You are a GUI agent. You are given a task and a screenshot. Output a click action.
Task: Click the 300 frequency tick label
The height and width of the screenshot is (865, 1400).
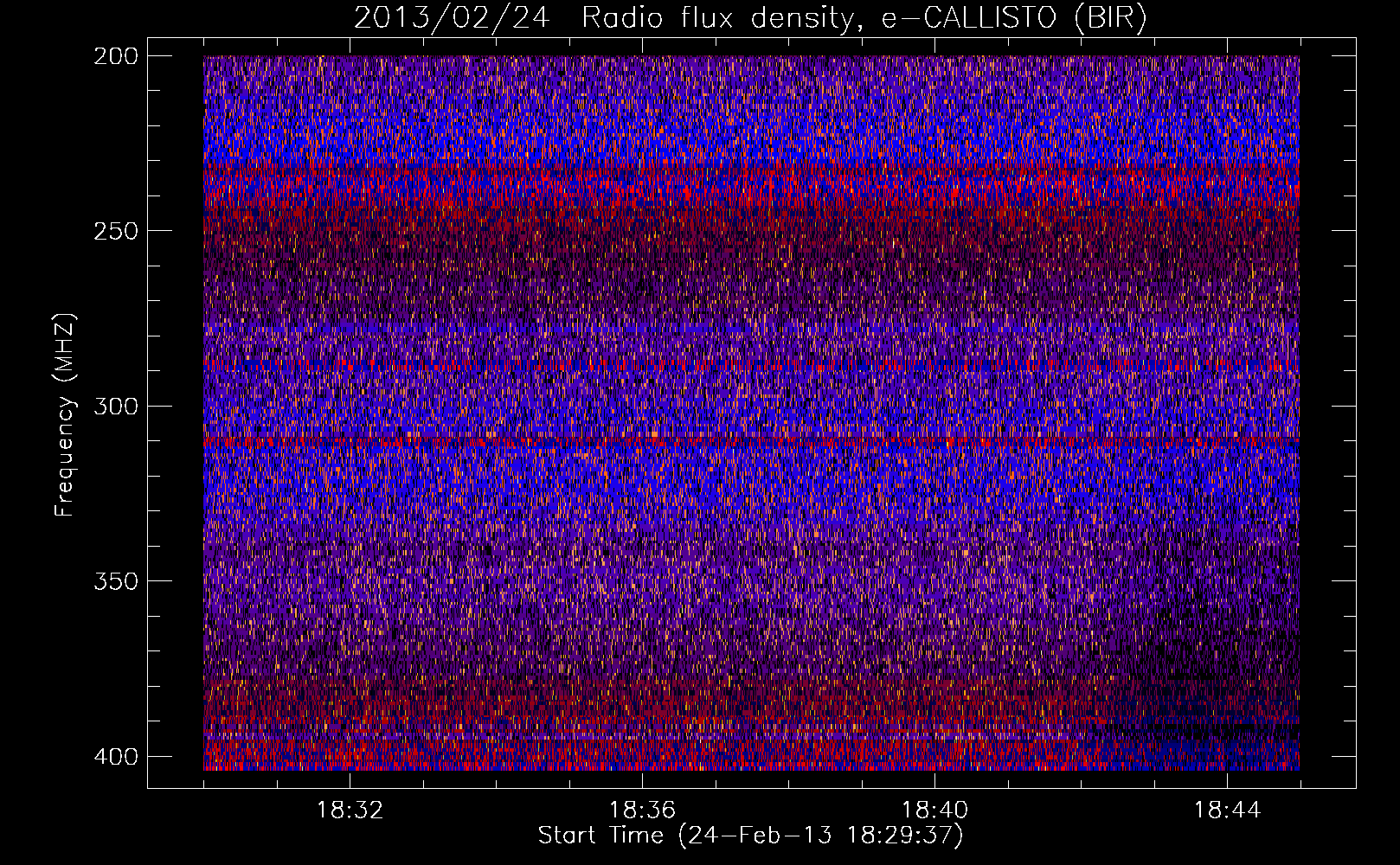pyautogui.click(x=116, y=406)
